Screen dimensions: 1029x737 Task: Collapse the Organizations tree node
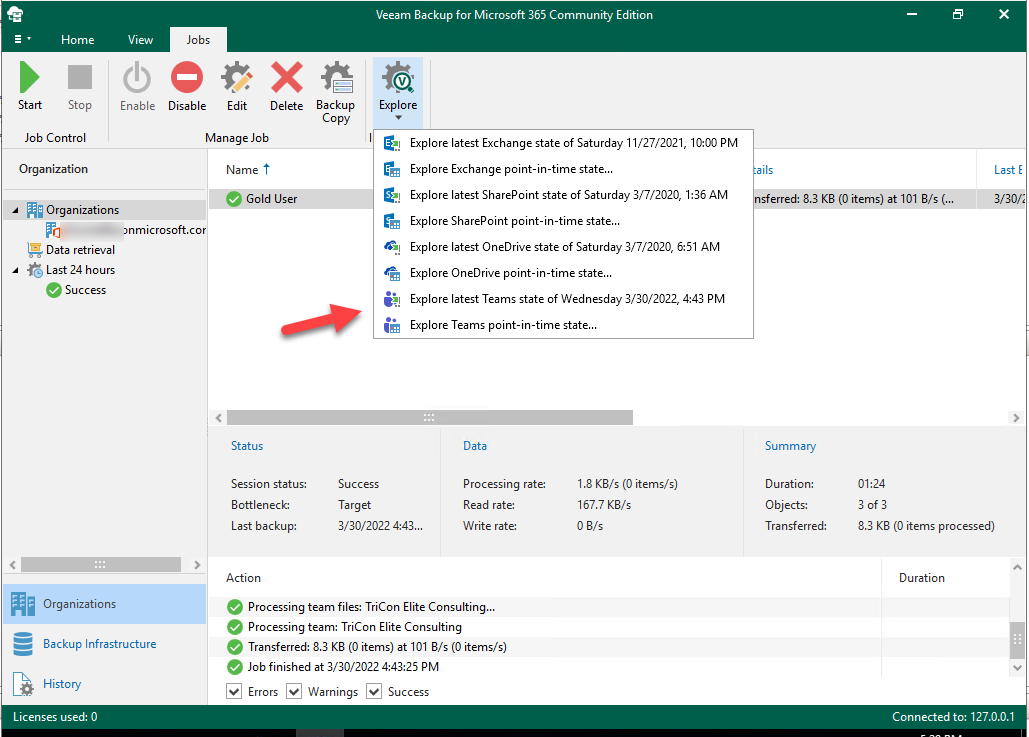click(17, 210)
